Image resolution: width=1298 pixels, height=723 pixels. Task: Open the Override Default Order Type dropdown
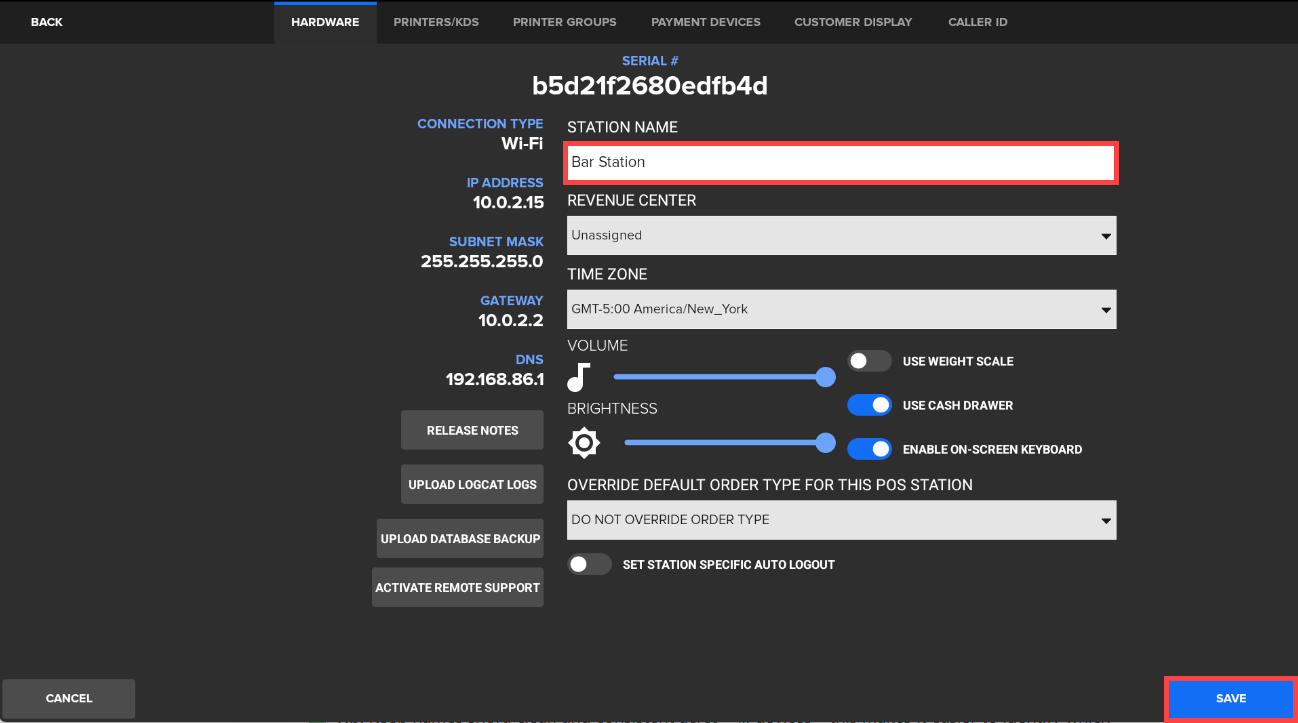tap(841, 520)
